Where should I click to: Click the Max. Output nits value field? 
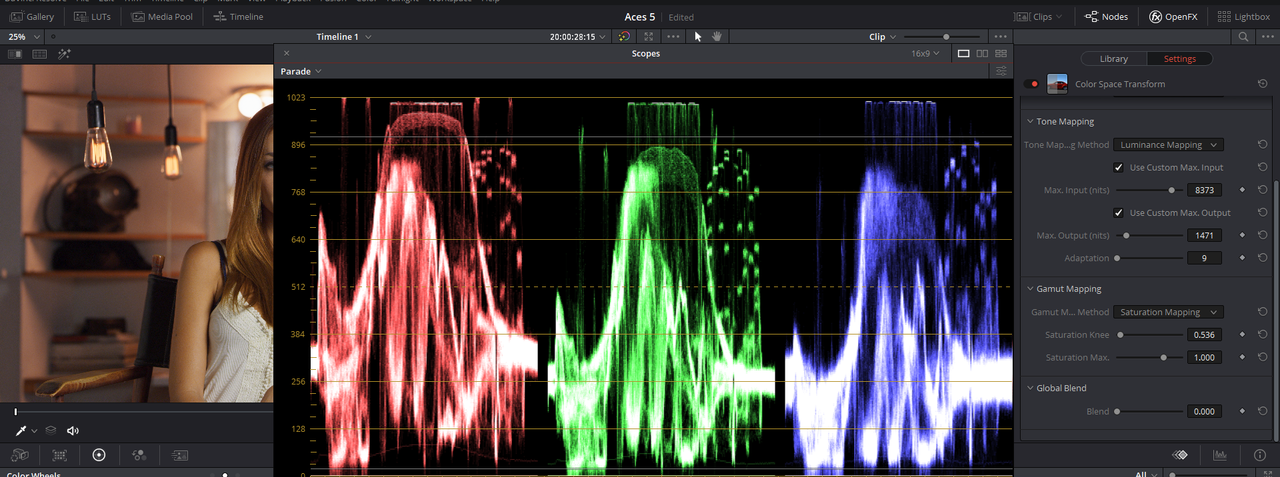pyautogui.click(x=1204, y=235)
